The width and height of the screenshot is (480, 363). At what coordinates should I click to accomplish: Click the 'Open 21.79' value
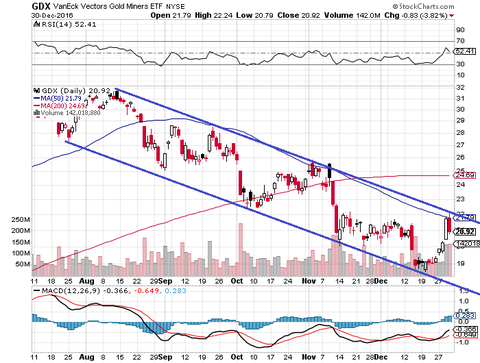point(171,15)
